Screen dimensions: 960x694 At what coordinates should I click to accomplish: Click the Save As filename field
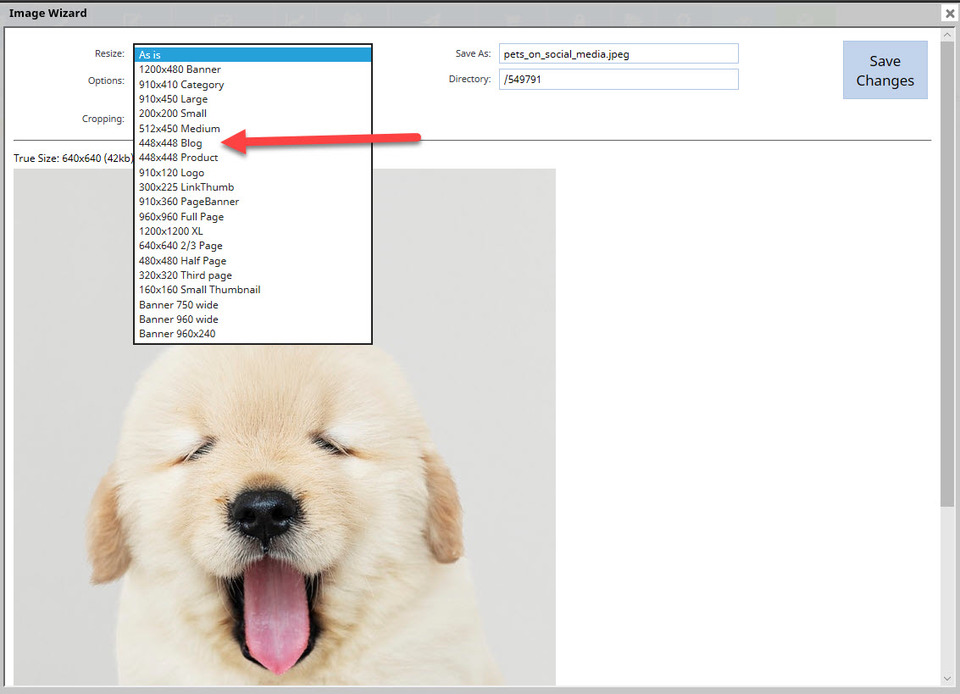[x=618, y=54]
